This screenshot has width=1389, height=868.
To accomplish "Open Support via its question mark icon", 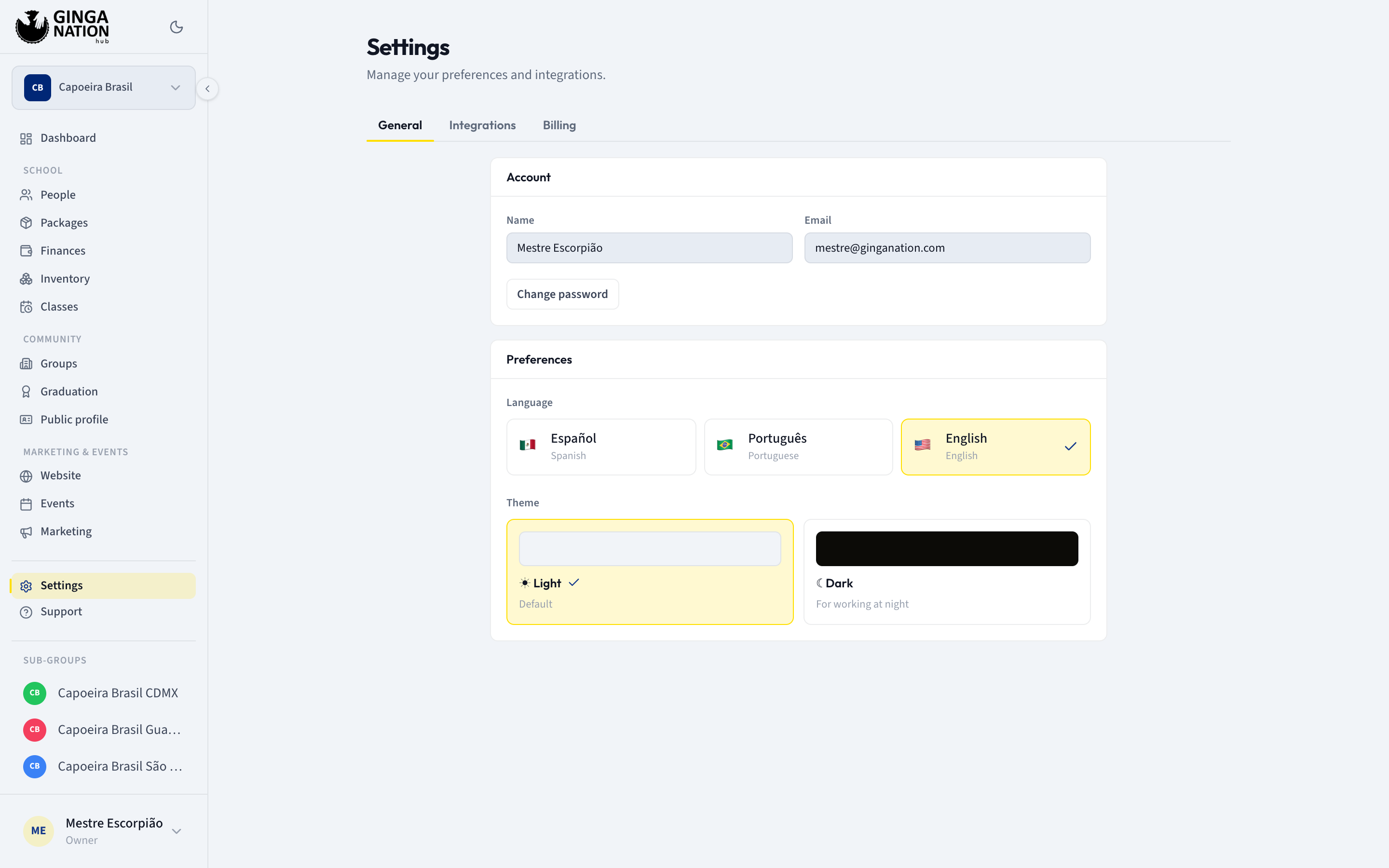I will [26, 612].
